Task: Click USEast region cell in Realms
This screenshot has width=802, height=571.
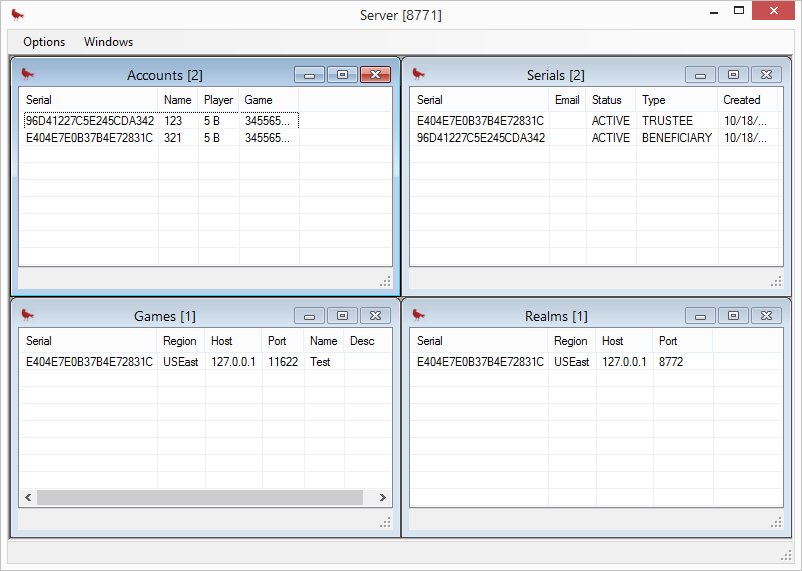Action: coord(571,362)
